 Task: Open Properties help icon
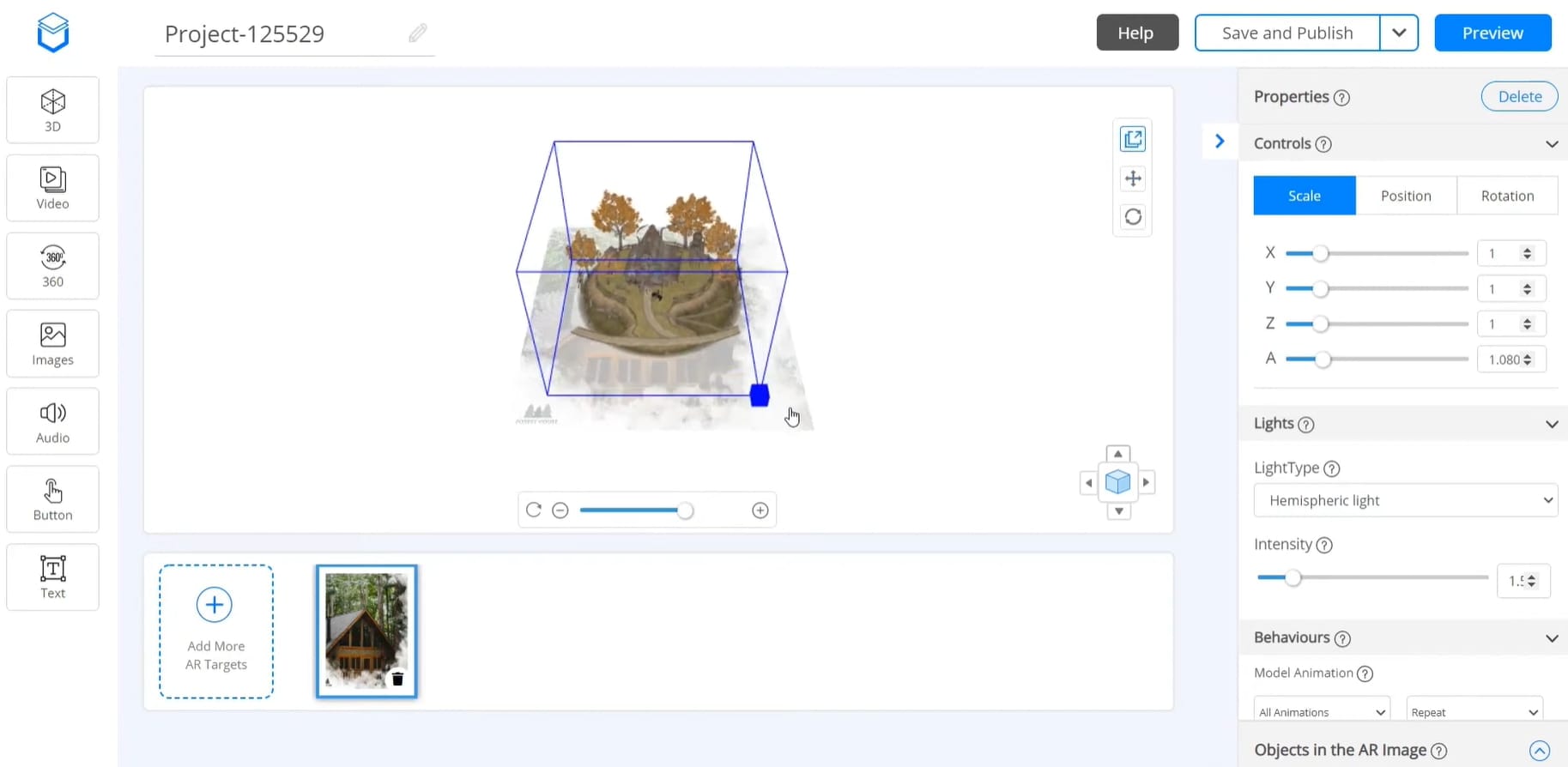pos(1342,98)
